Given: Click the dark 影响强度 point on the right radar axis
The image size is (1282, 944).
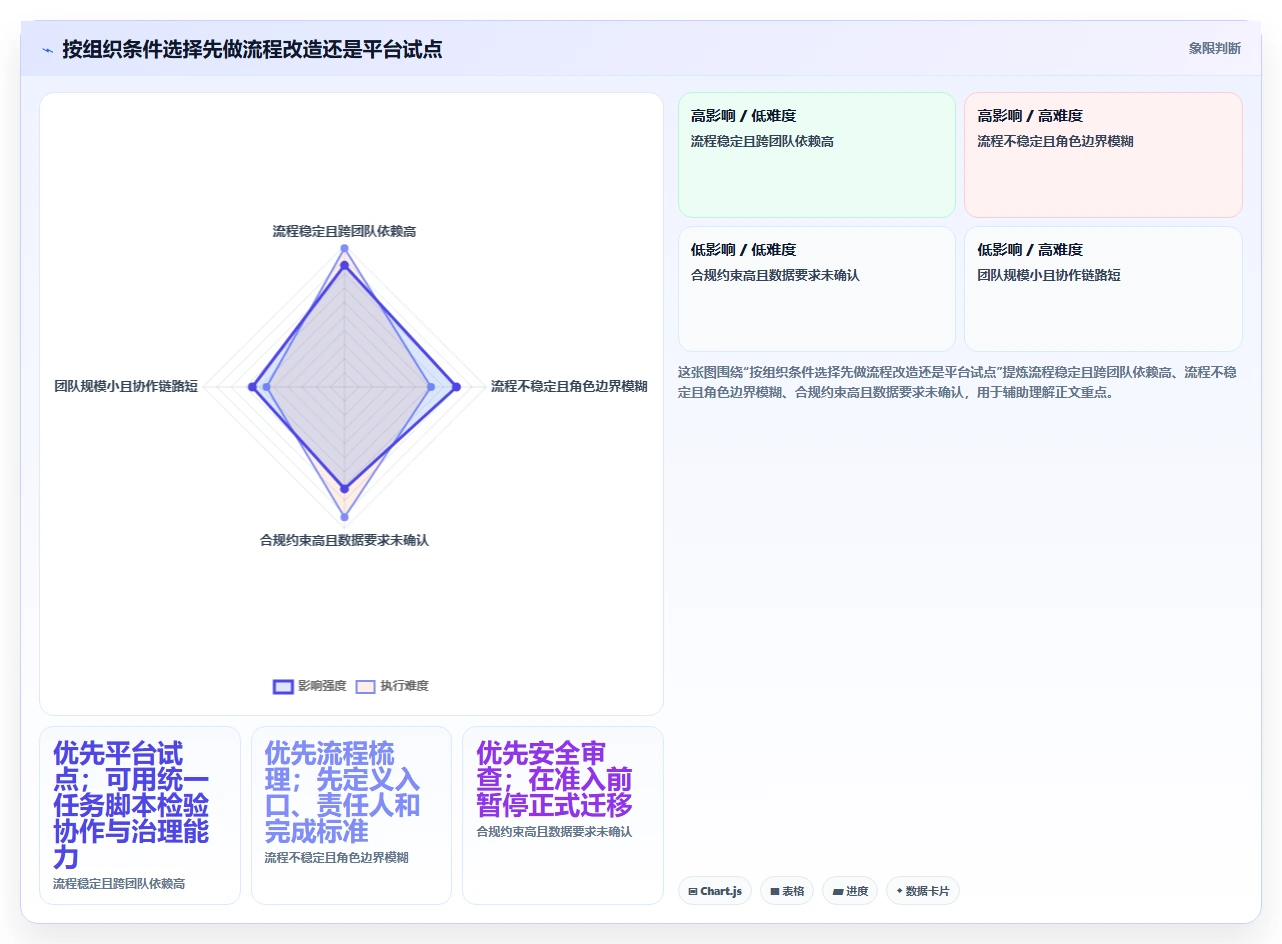Looking at the screenshot, I should [x=457, y=387].
